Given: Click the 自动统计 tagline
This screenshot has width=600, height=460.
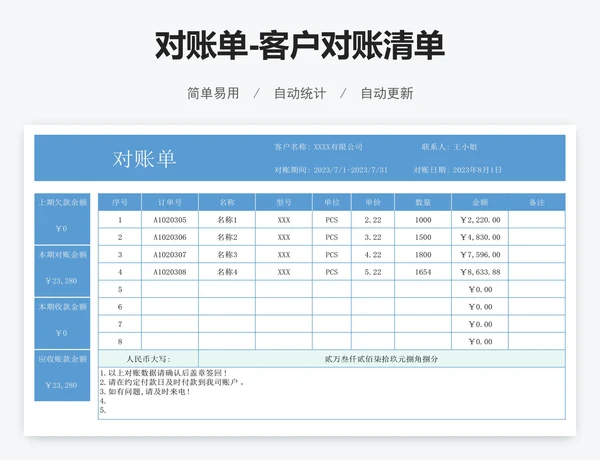Looking at the screenshot, I should click(x=300, y=93).
